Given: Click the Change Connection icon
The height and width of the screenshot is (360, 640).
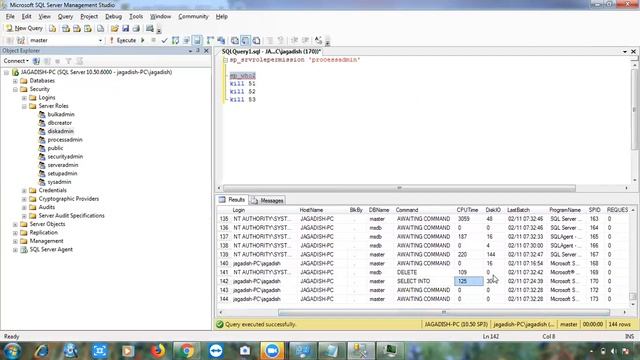Looking at the screenshot, I should 21,40.
